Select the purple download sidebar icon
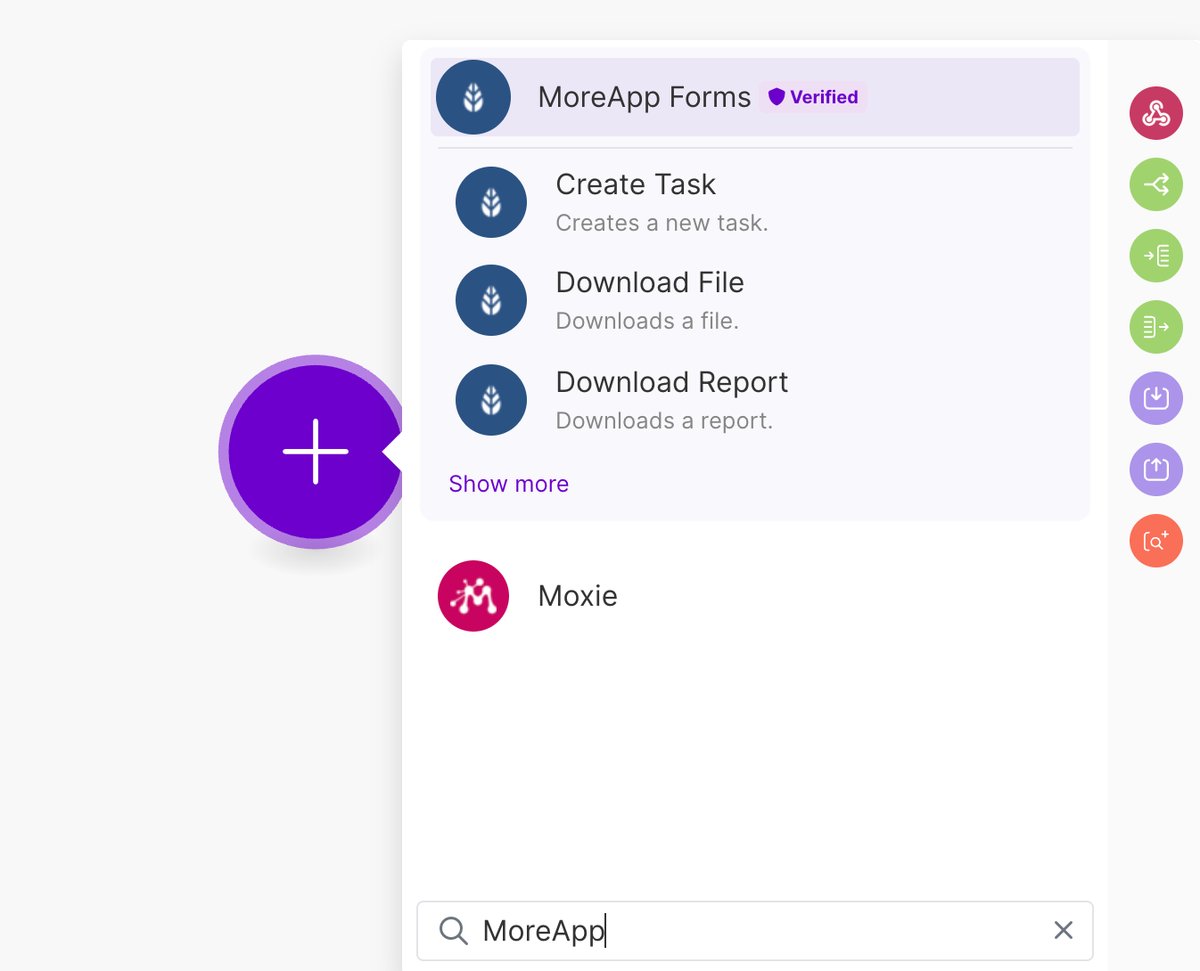1200x971 pixels. tap(1156, 397)
